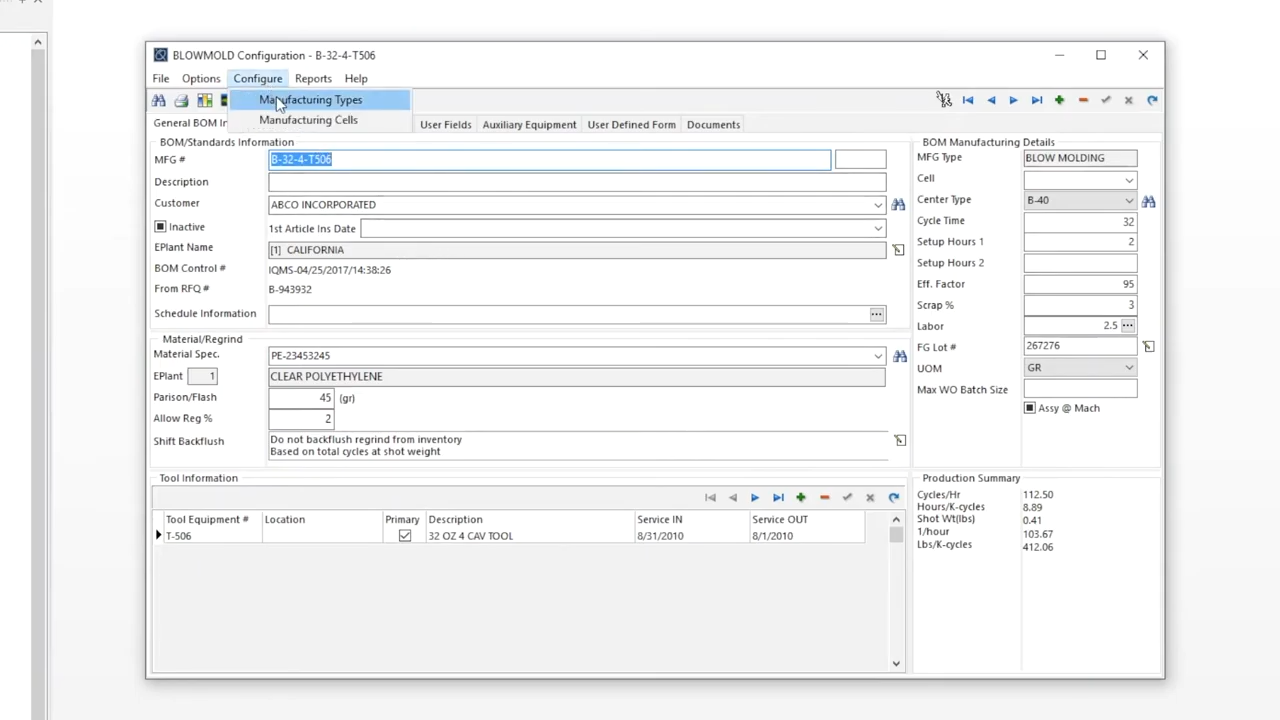1280x720 pixels.
Task: Check the Primary box for tool T-506
Action: pyautogui.click(x=404, y=535)
